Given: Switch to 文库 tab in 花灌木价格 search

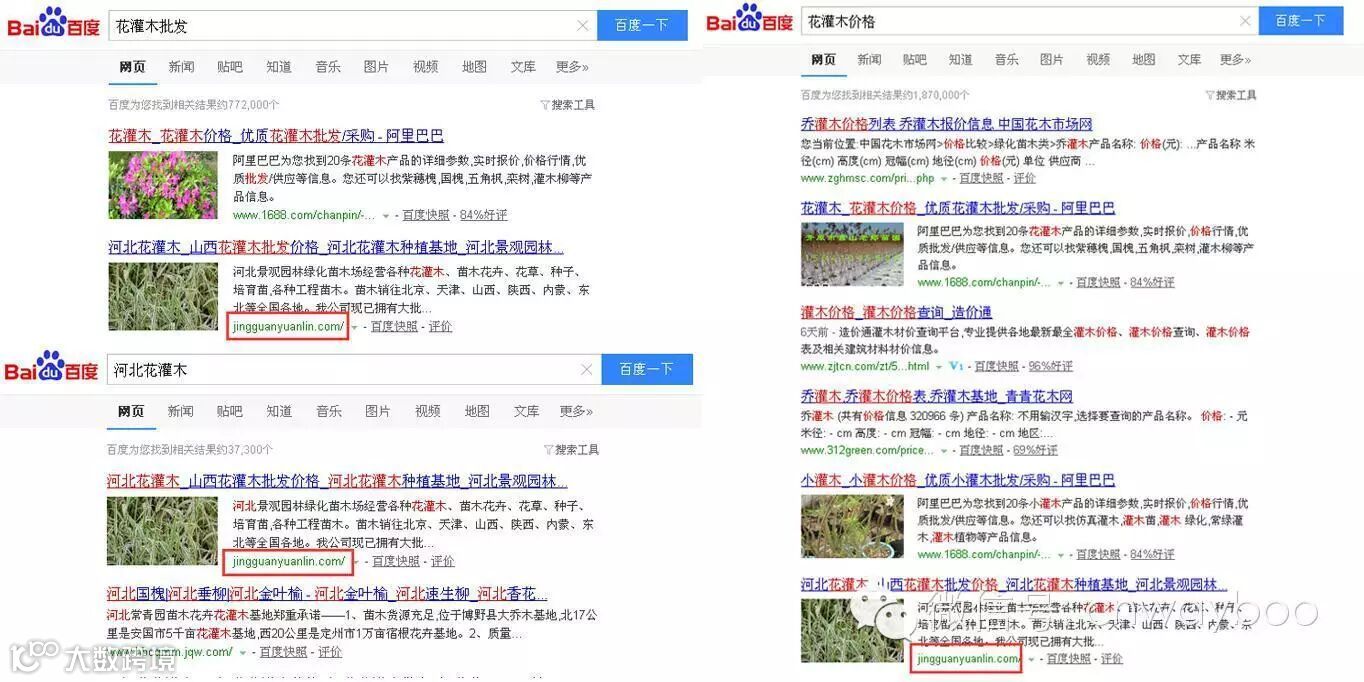Looking at the screenshot, I should coord(1189,60).
